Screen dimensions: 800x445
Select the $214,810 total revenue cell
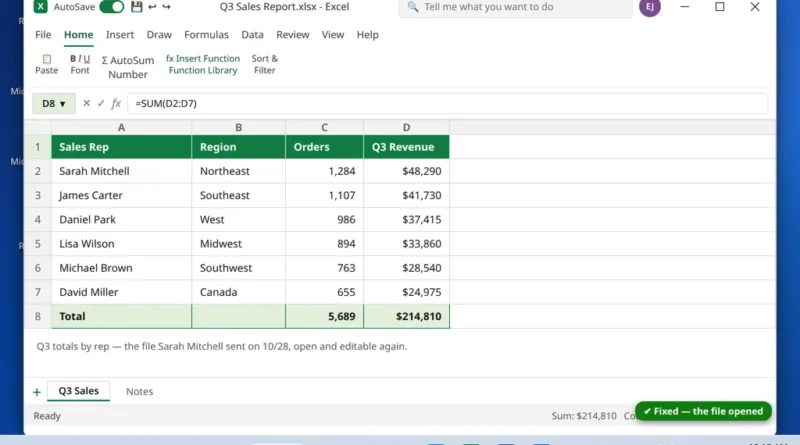click(406, 316)
